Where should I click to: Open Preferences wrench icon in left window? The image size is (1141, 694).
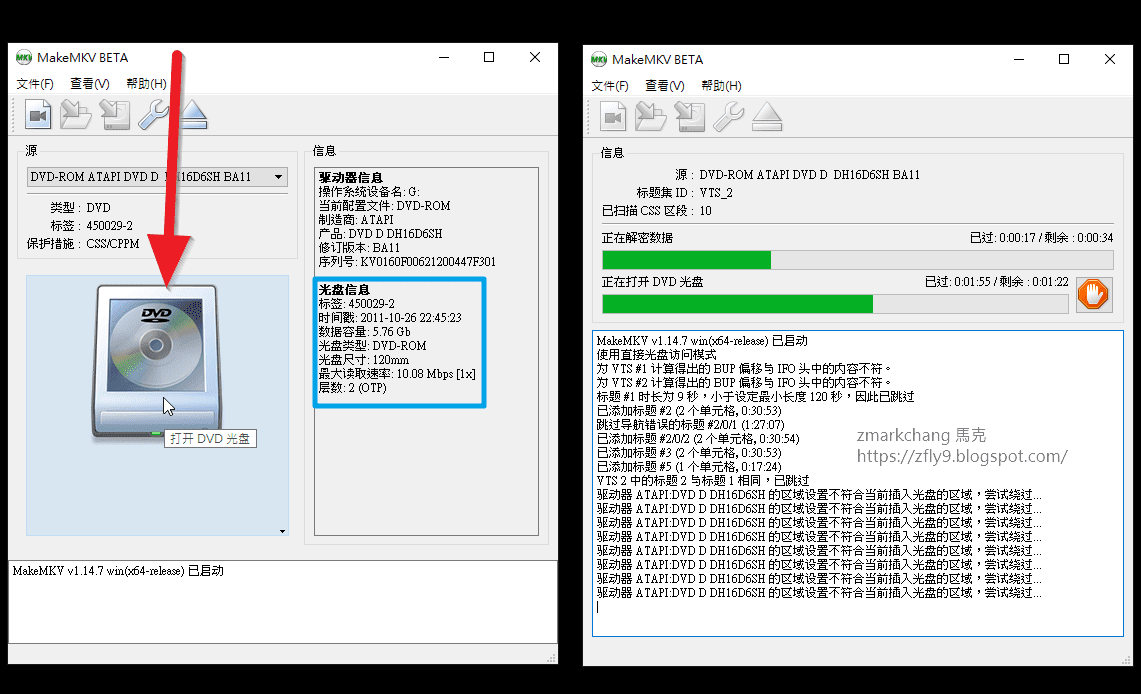(153, 115)
